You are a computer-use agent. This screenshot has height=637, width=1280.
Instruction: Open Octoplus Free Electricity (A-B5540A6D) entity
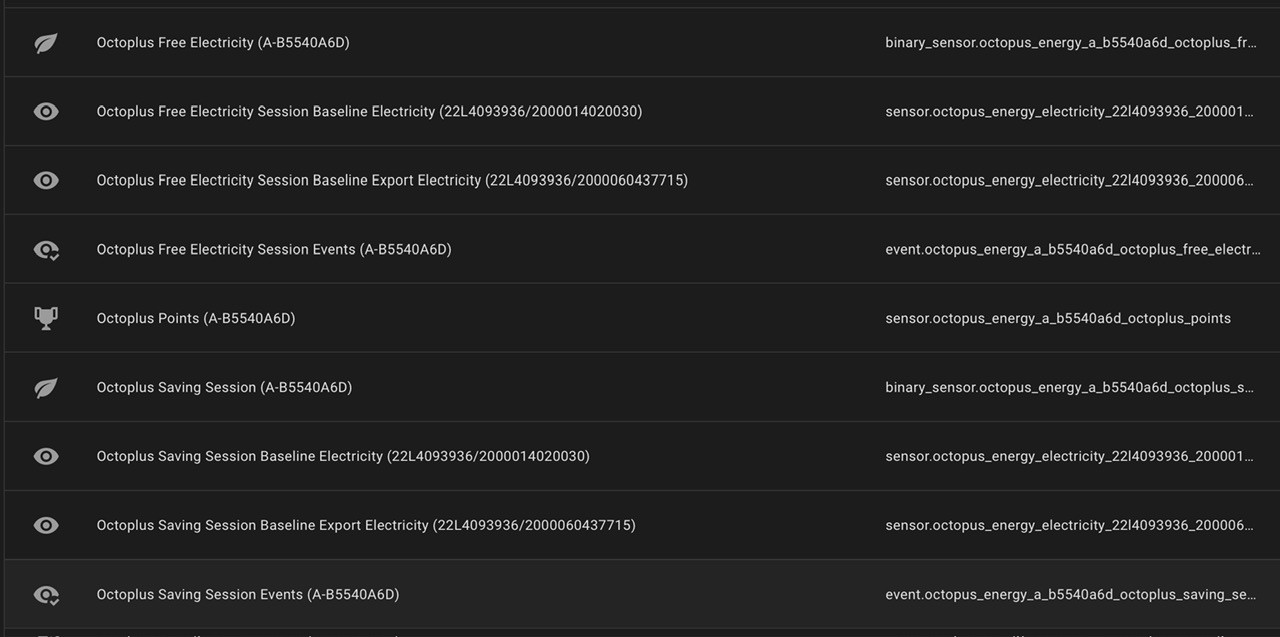click(223, 43)
